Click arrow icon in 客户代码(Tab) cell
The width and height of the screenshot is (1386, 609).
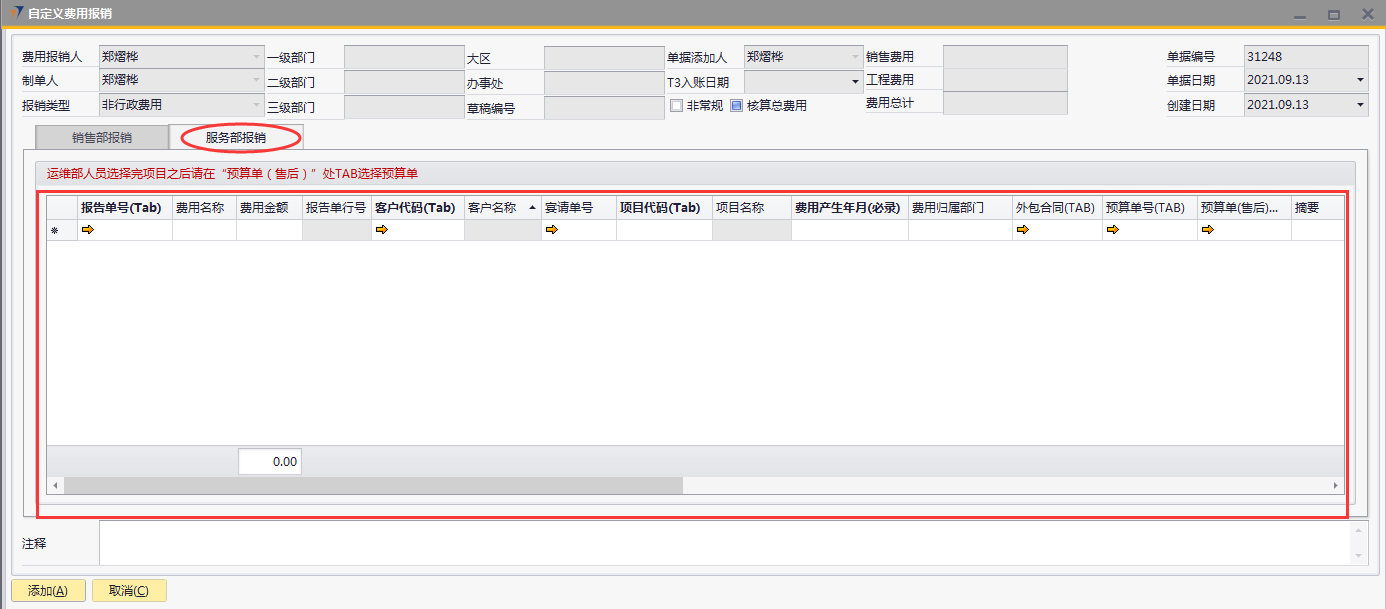pos(381,230)
